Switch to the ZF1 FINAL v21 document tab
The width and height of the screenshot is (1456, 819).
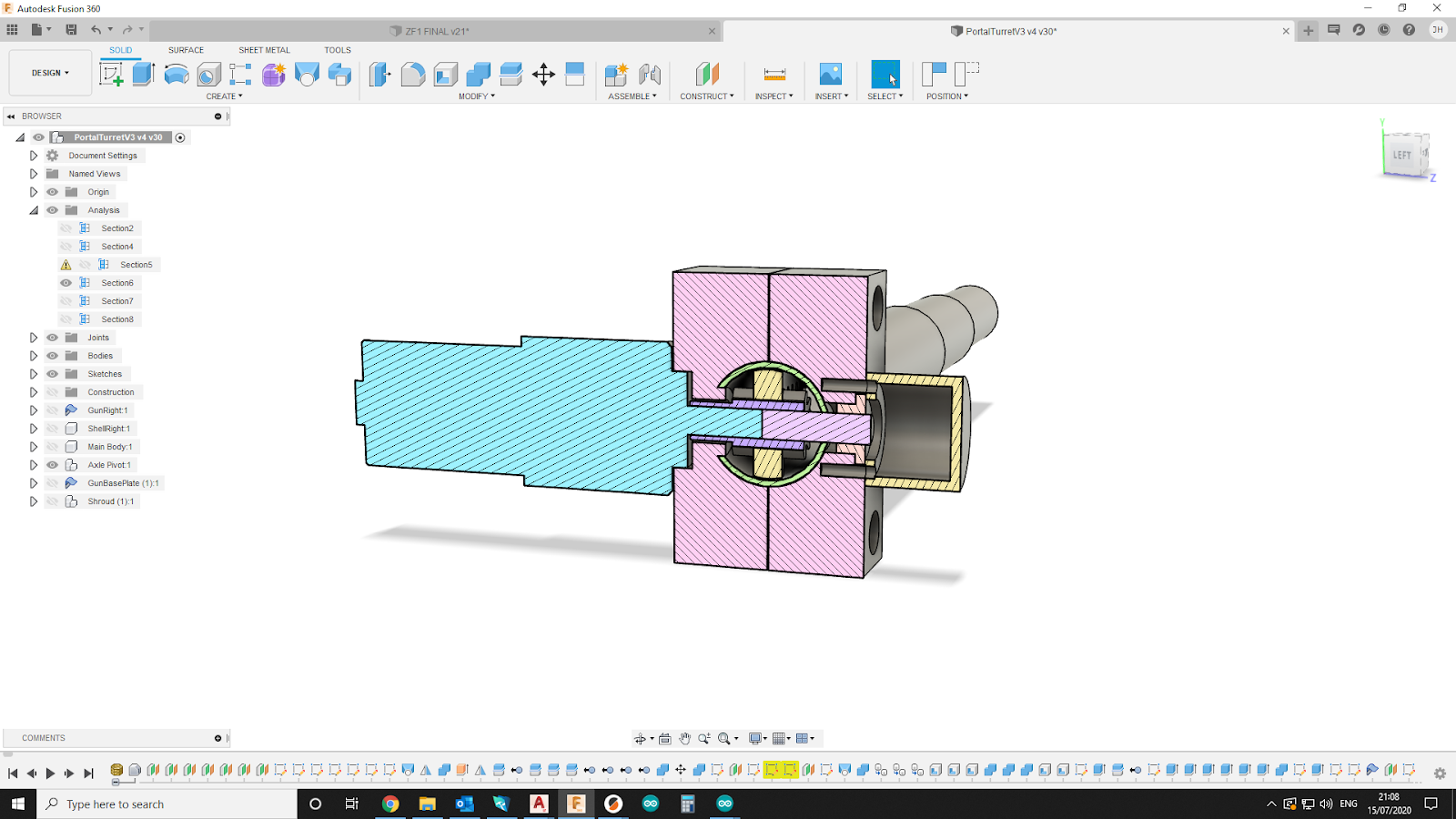437,31
